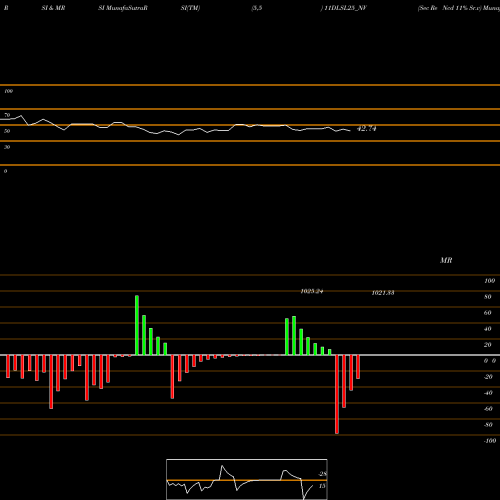Click the RSI 70 level label
The height and width of the screenshot is (500, 500).
[7, 115]
